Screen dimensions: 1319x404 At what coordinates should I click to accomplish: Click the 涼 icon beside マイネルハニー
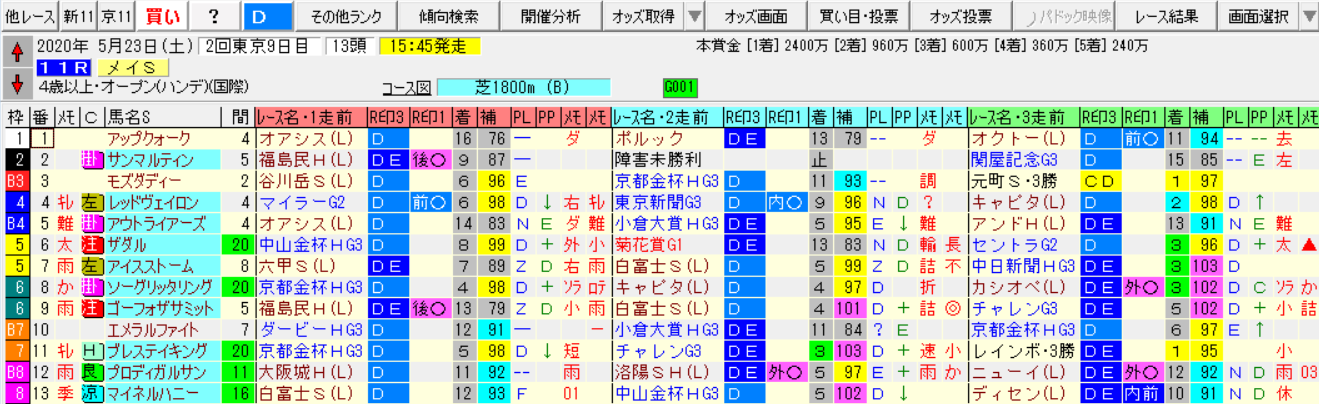click(91, 395)
